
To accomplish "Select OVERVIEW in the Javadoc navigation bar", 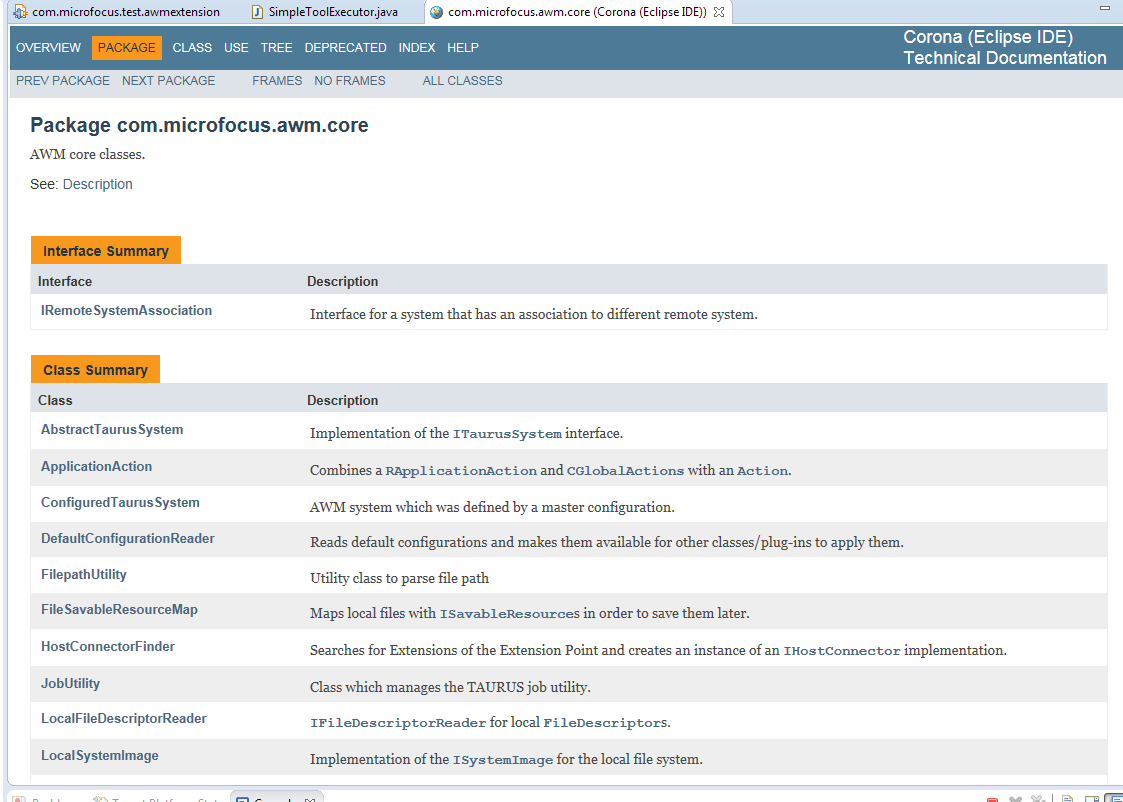I will [48, 47].
